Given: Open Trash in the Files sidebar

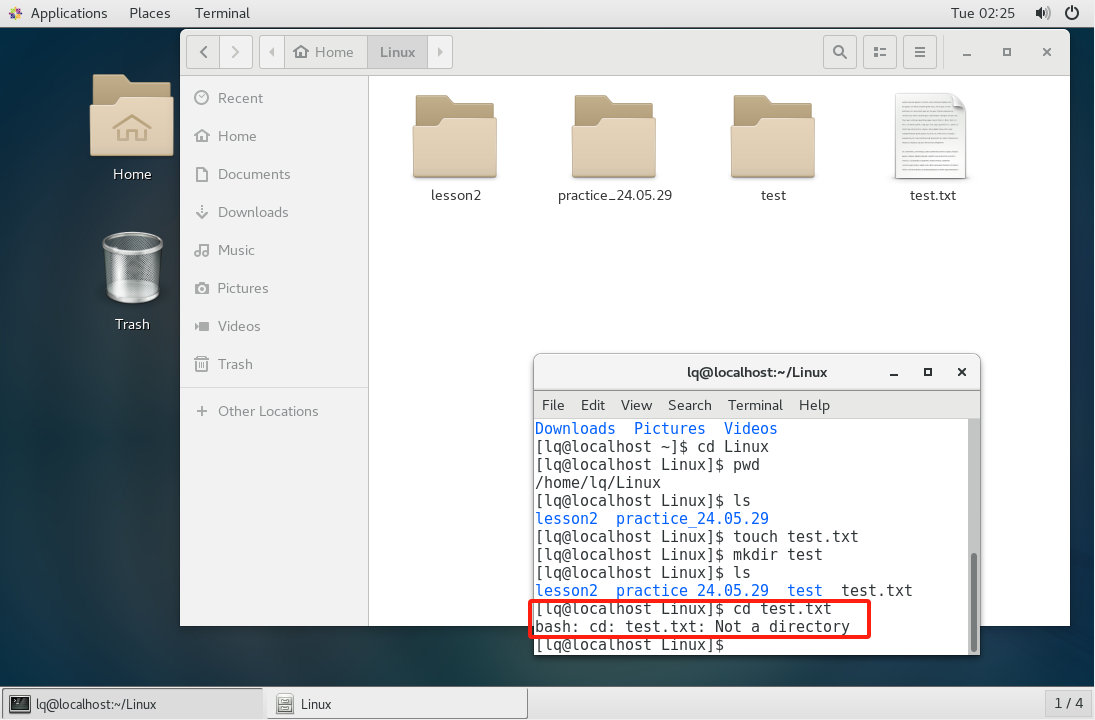Looking at the screenshot, I should [x=274, y=365].
